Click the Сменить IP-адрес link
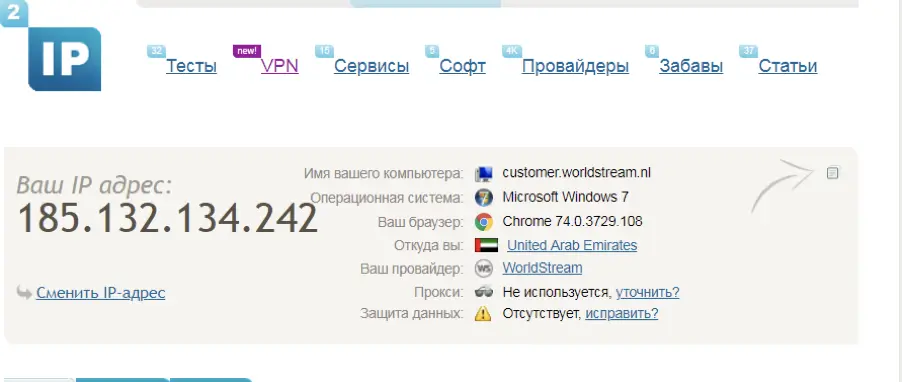 coord(101,293)
